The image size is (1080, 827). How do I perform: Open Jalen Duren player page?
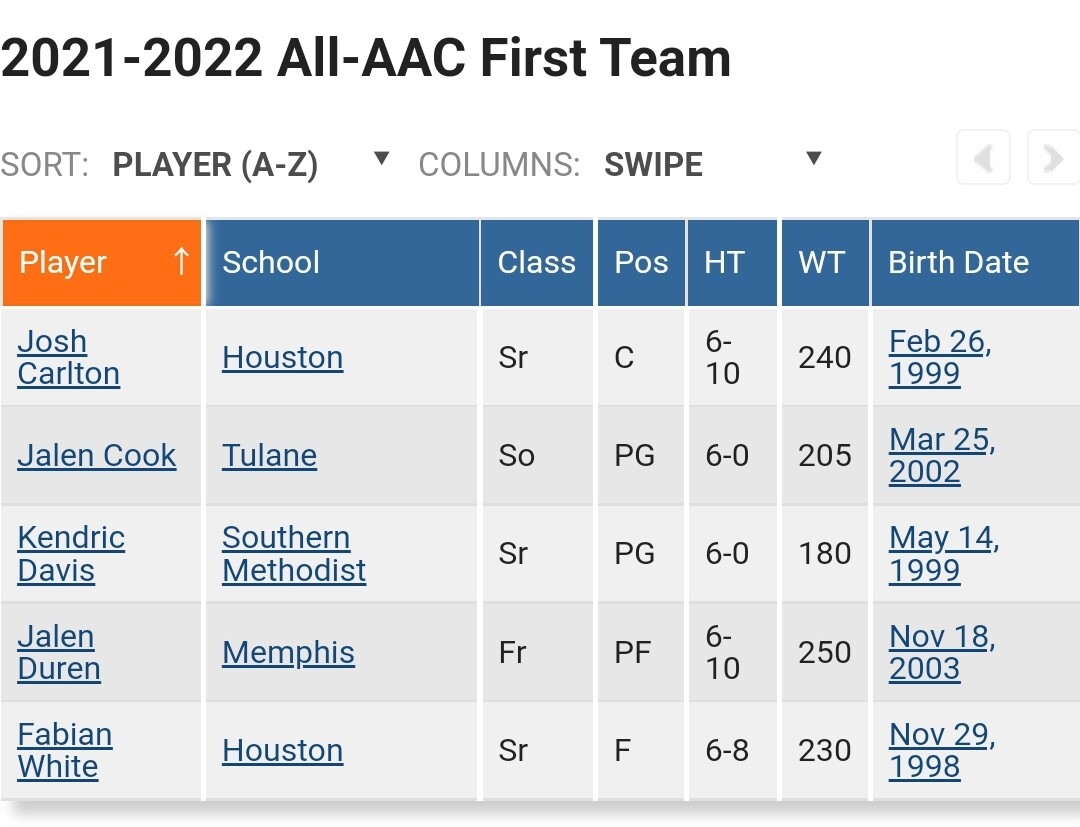(x=59, y=652)
